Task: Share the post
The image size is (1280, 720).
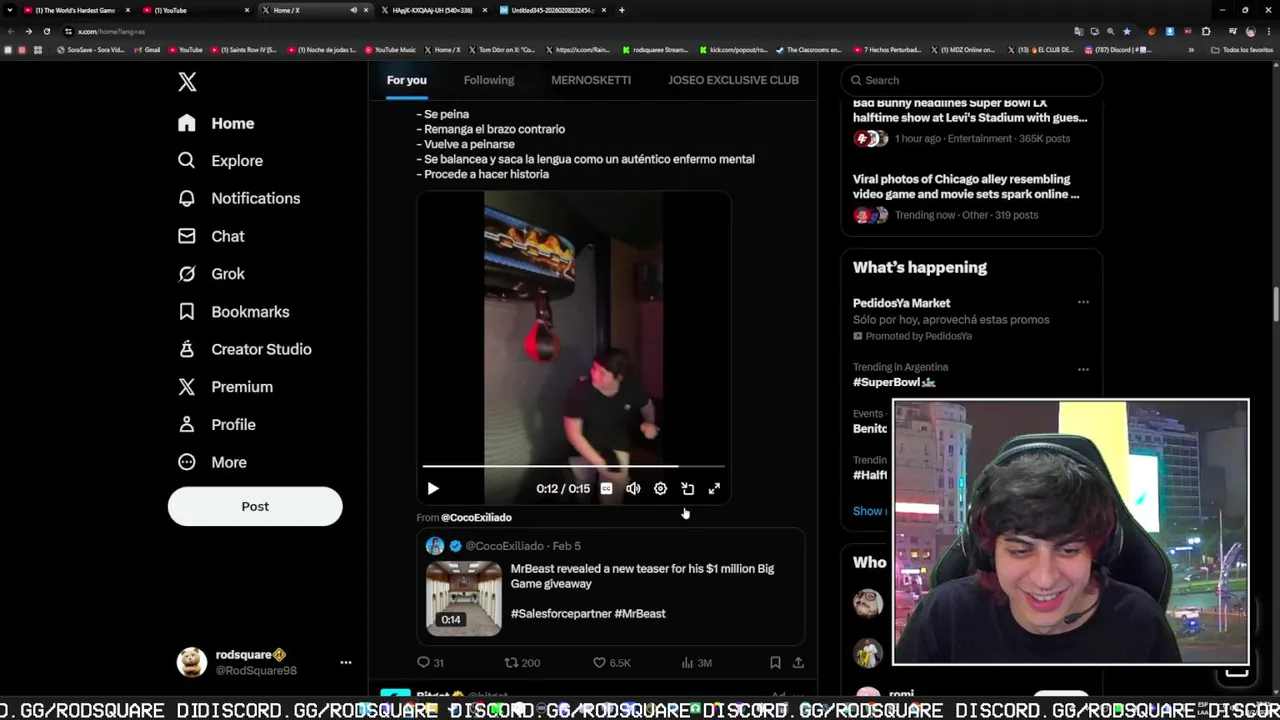Action: (798, 662)
